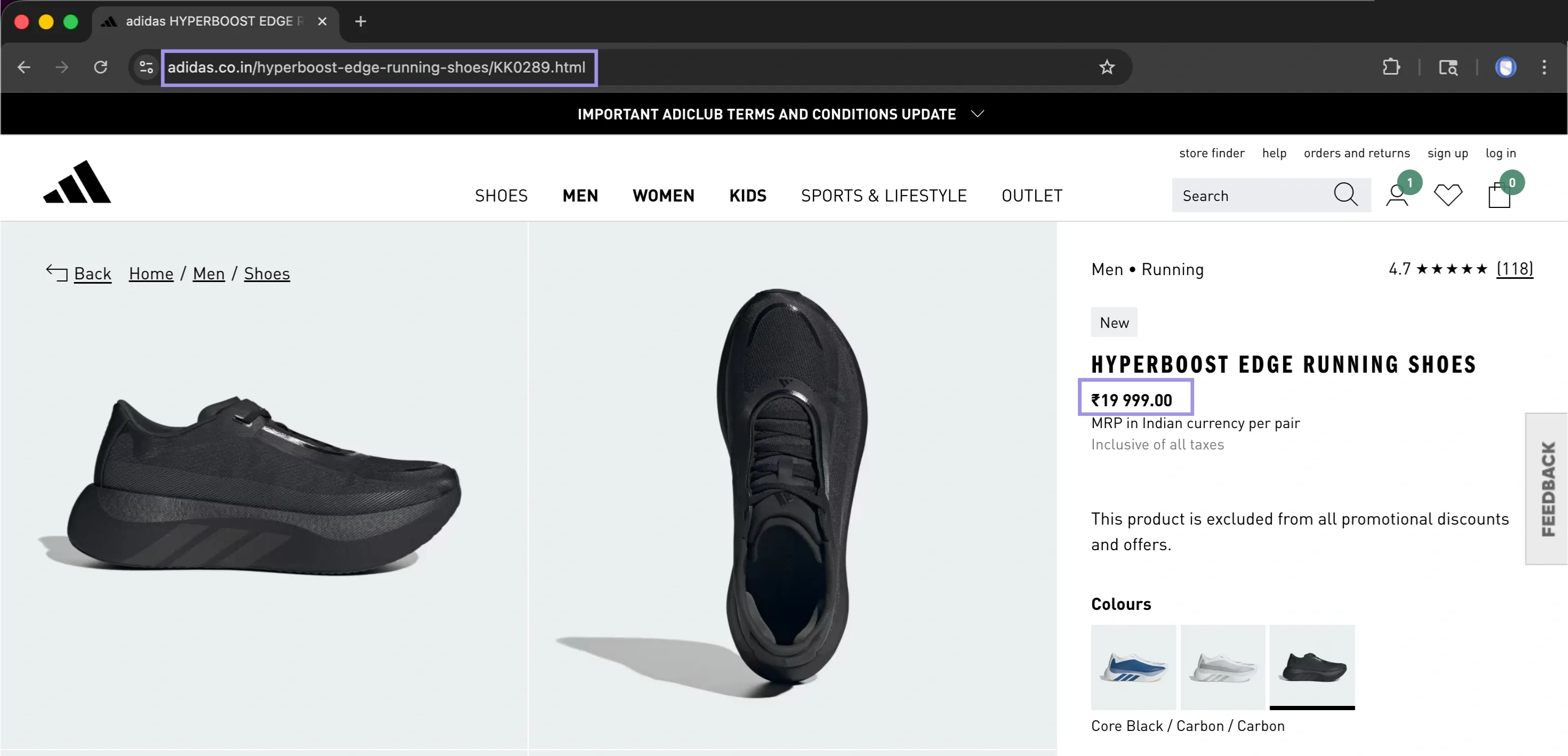Screen dimensions: 1568x756
Task: Click the adidas three-stripes logo
Action: click(x=77, y=181)
